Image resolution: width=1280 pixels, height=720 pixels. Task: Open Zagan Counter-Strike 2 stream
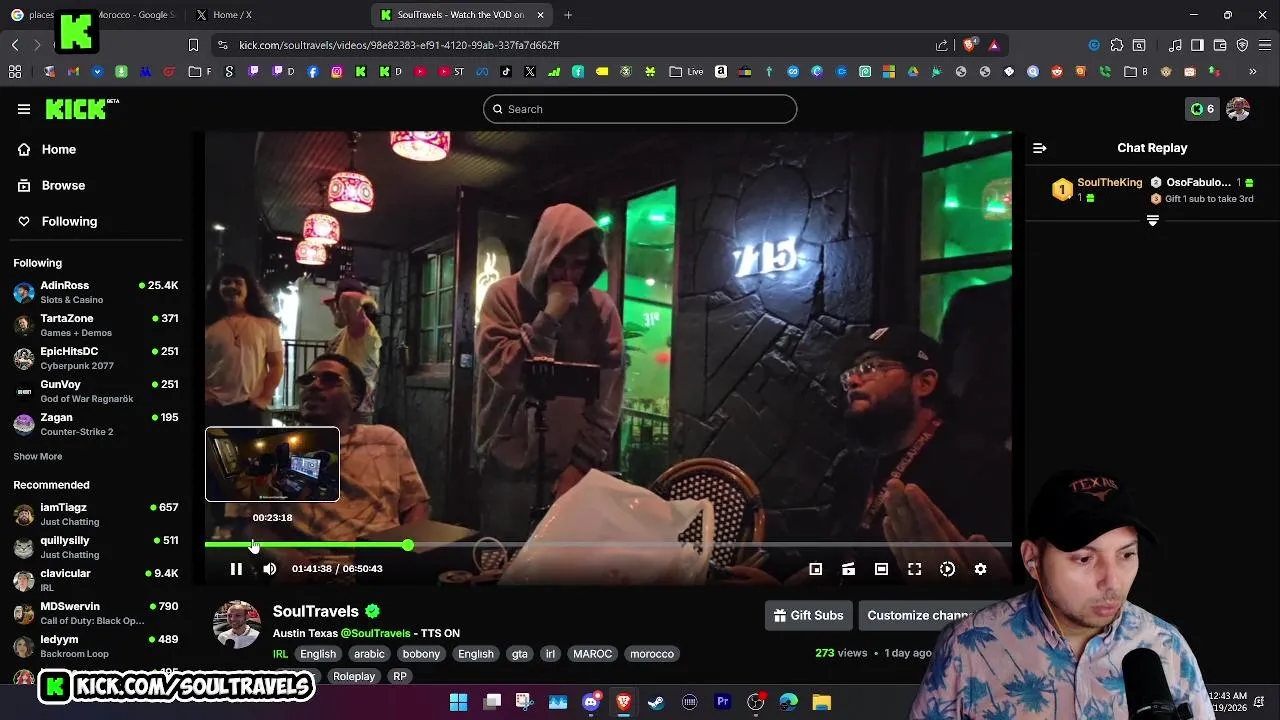pos(96,424)
